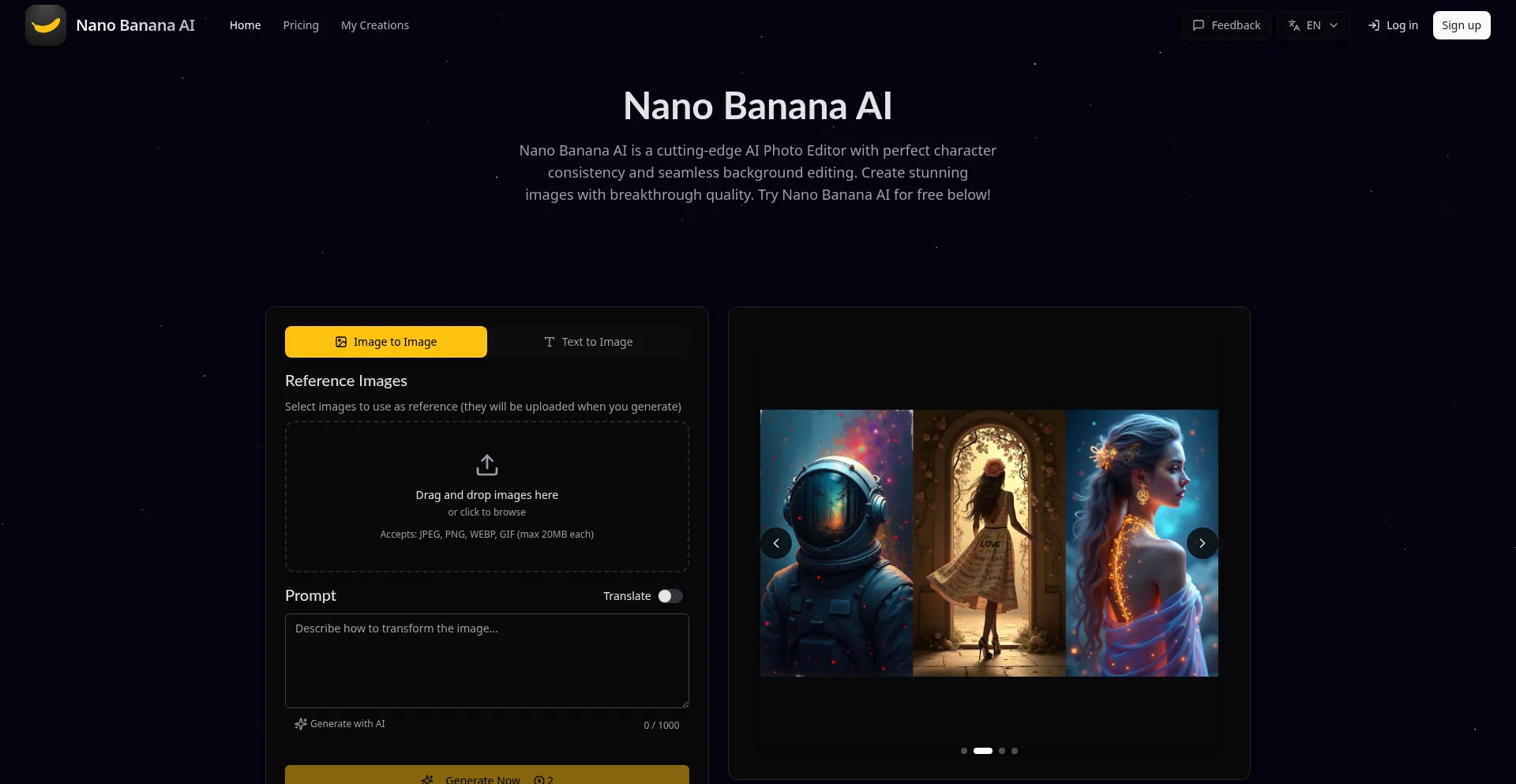
Task: Go to the Pricing page
Action: coord(301,25)
